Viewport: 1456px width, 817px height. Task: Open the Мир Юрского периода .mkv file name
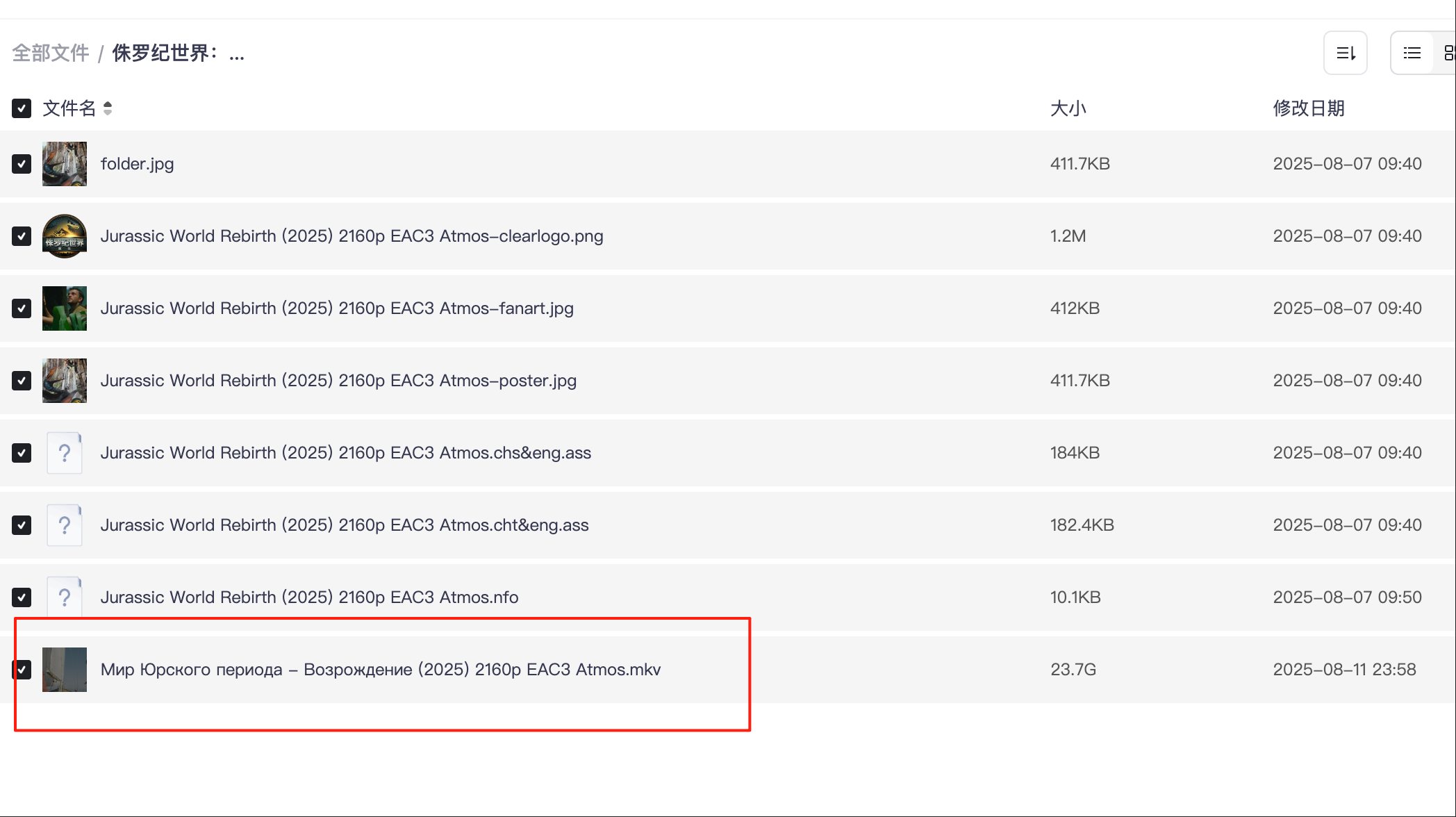pos(381,670)
